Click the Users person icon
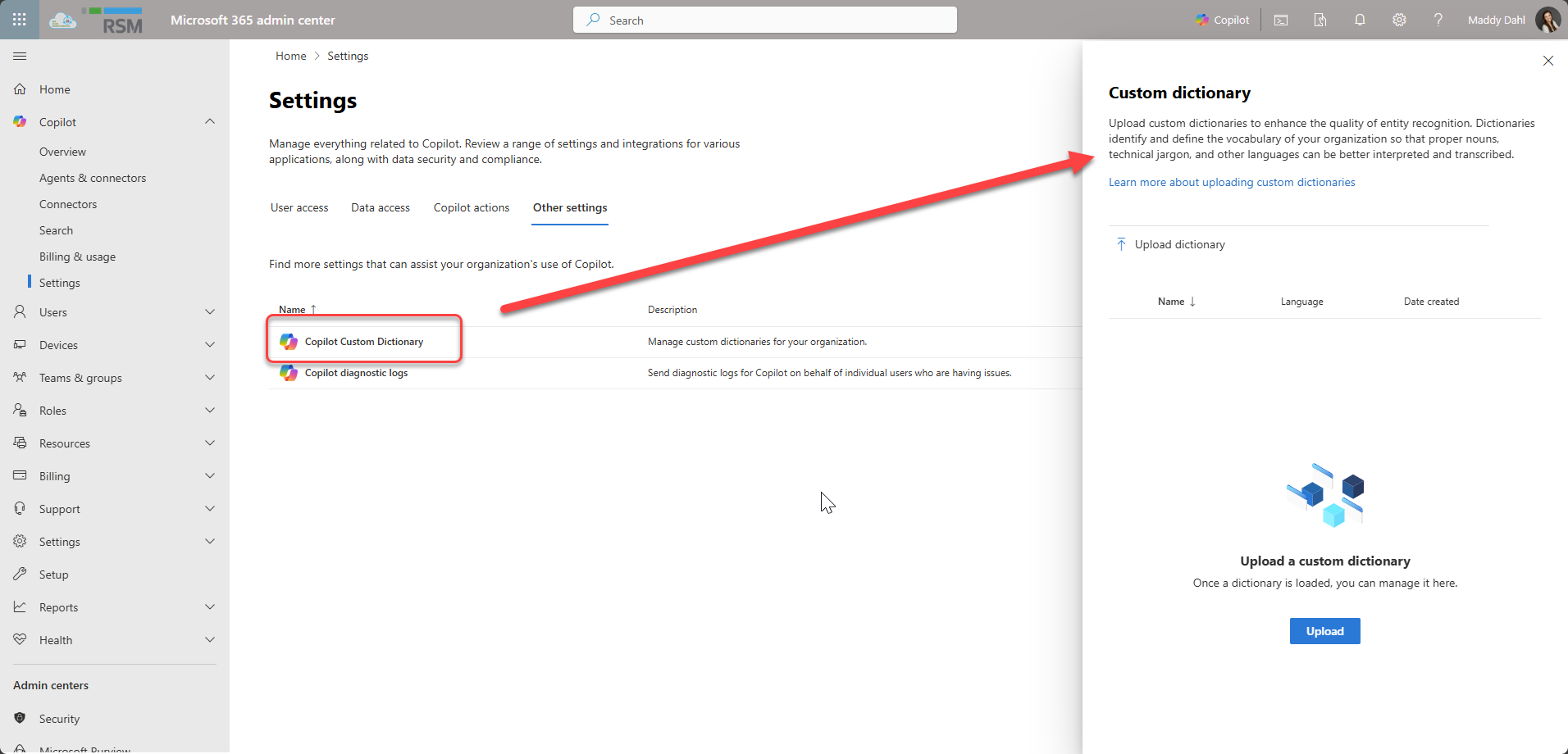This screenshot has height=754, width=1568. point(20,312)
